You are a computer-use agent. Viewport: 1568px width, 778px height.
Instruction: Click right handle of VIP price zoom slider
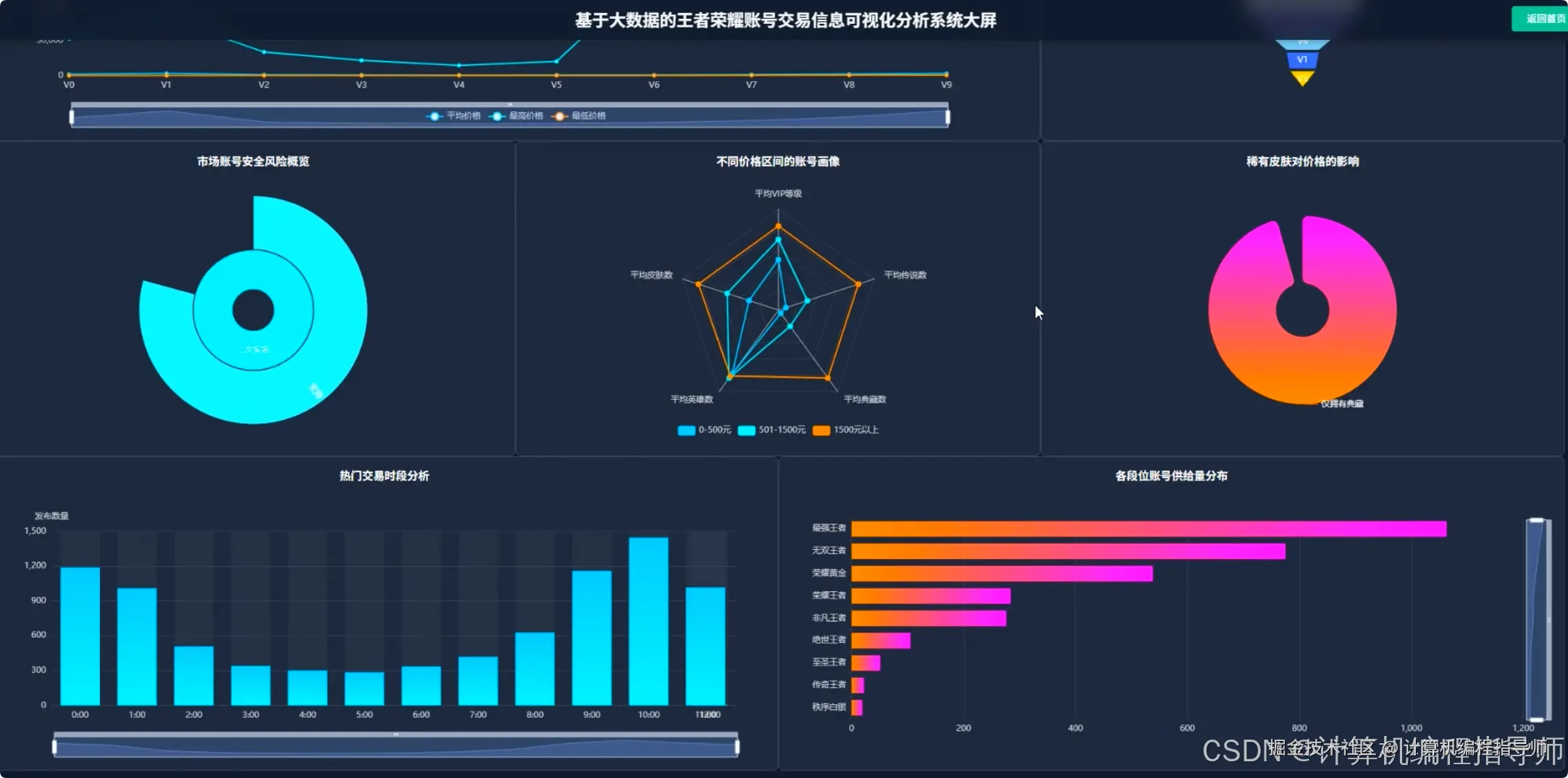click(947, 117)
